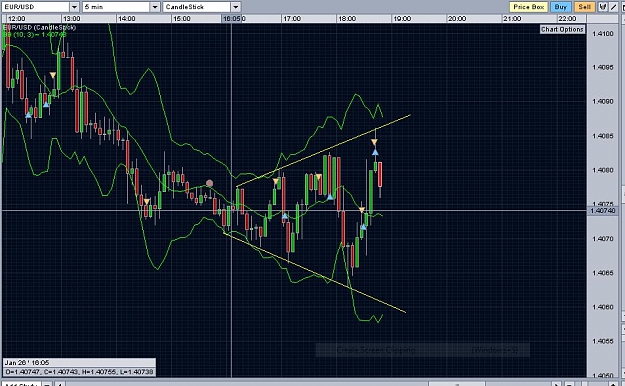Click the 1.4070 price axis label
Viewport: 625px width, 386px height.
(x=603, y=239)
